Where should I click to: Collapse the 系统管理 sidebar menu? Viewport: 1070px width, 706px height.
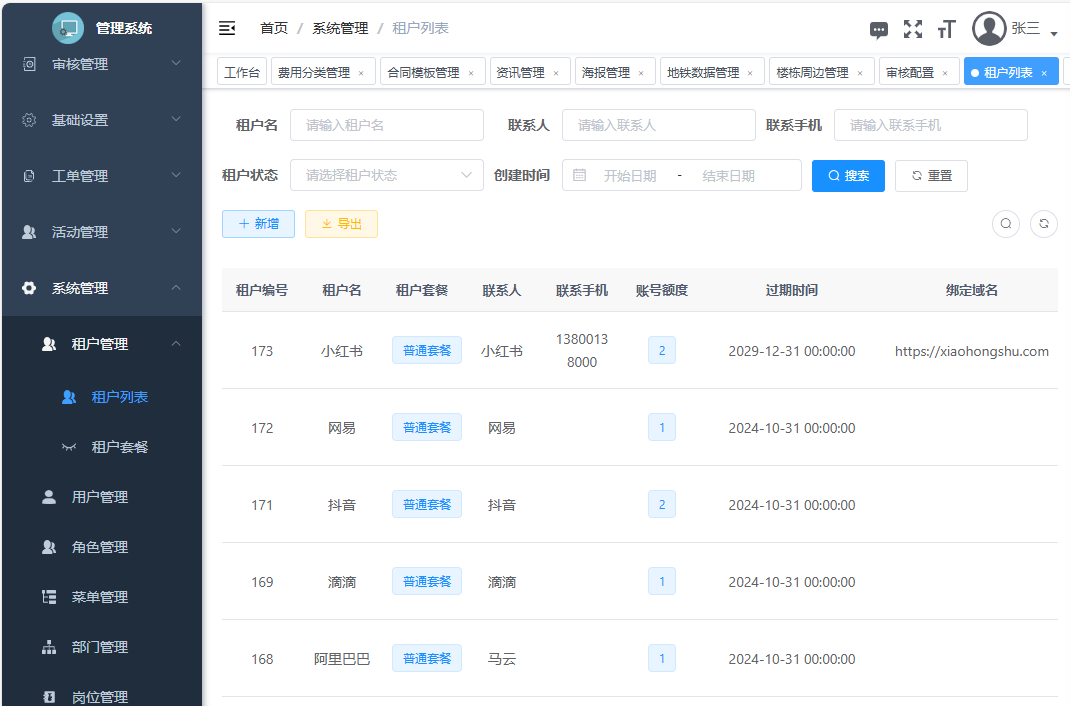pos(101,288)
